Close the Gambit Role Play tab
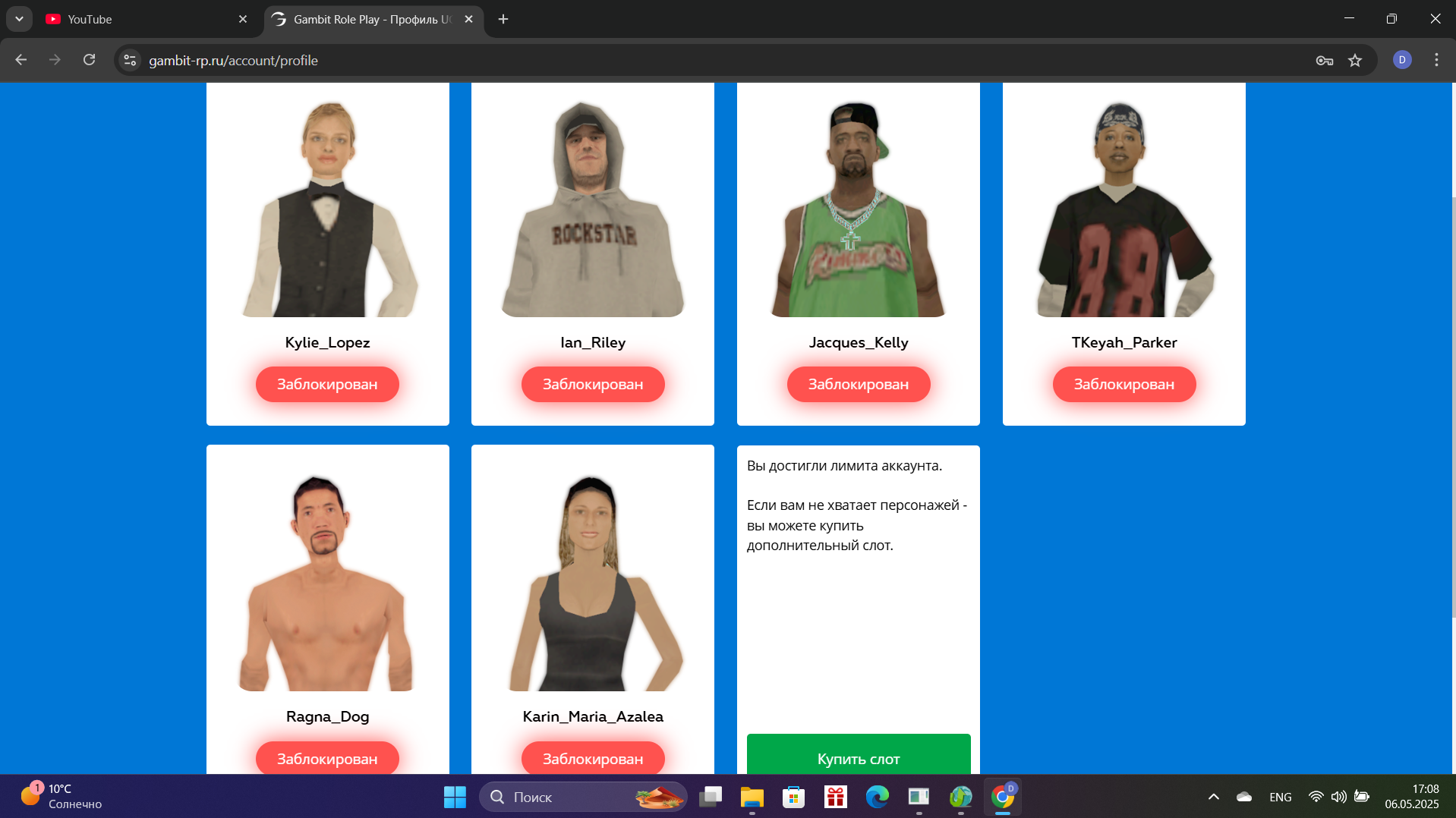Screen dimensions: 1456x818 (x=468, y=19)
